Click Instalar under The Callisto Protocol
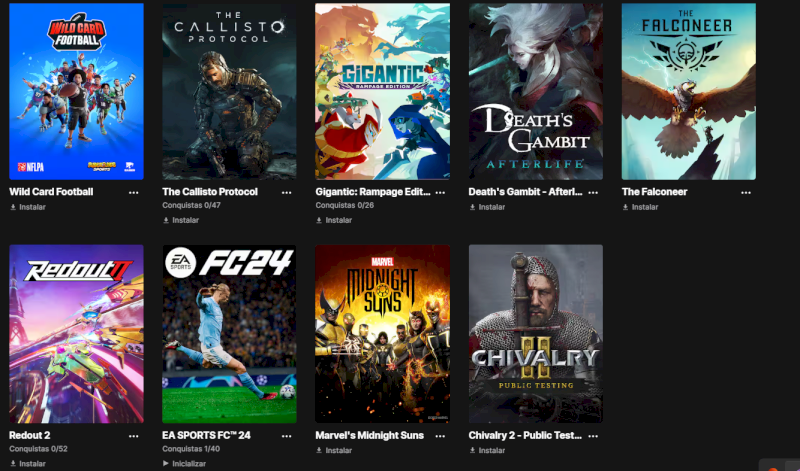 point(181,220)
